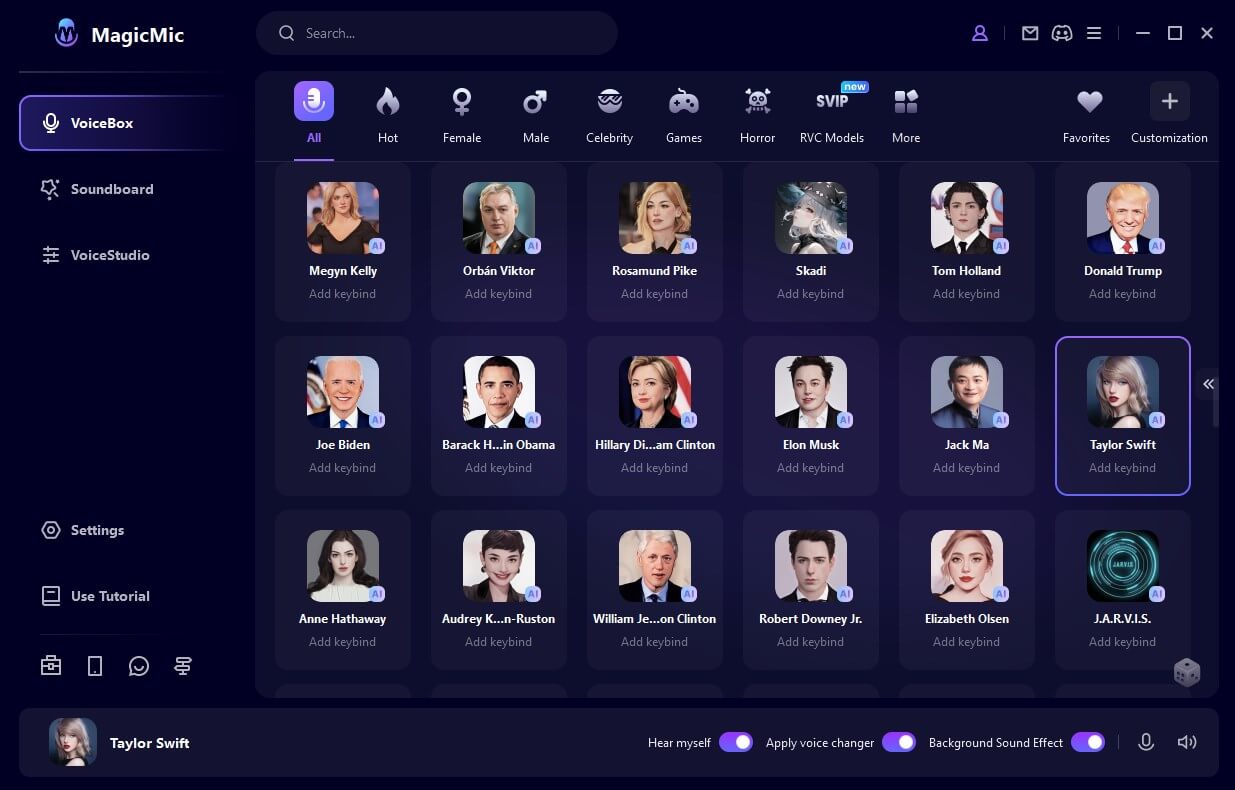This screenshot has width=1235, height=790.
Task: Open the hamburger menu in the title bar
Action: (1094, 33)
